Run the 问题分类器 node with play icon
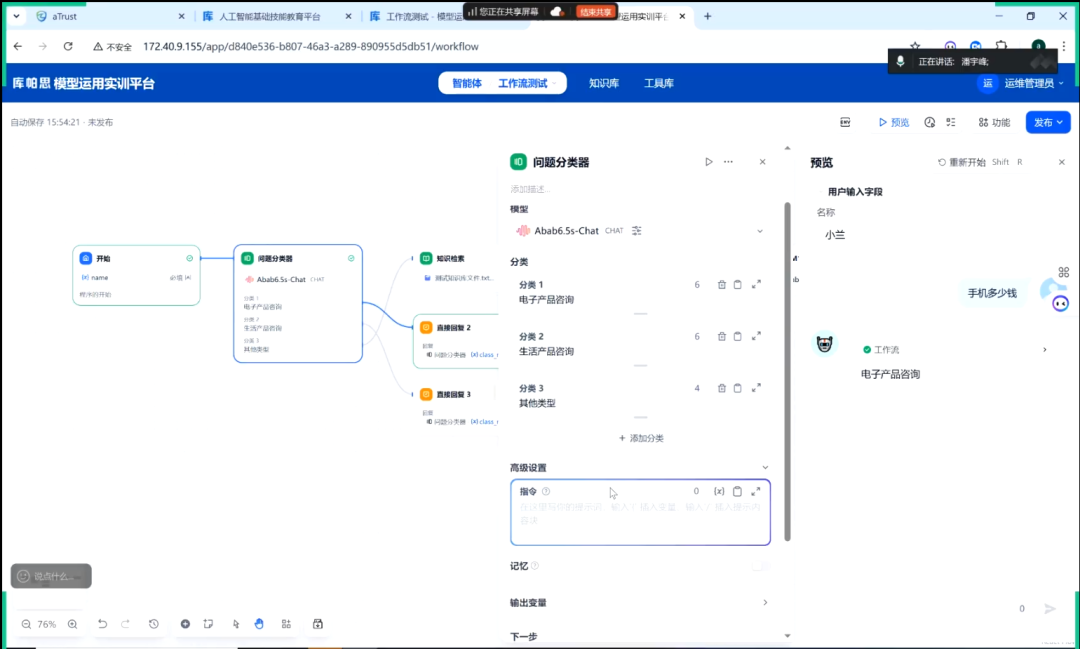The width and height of the screenshot is (1080, 649). tap(709, 162)
